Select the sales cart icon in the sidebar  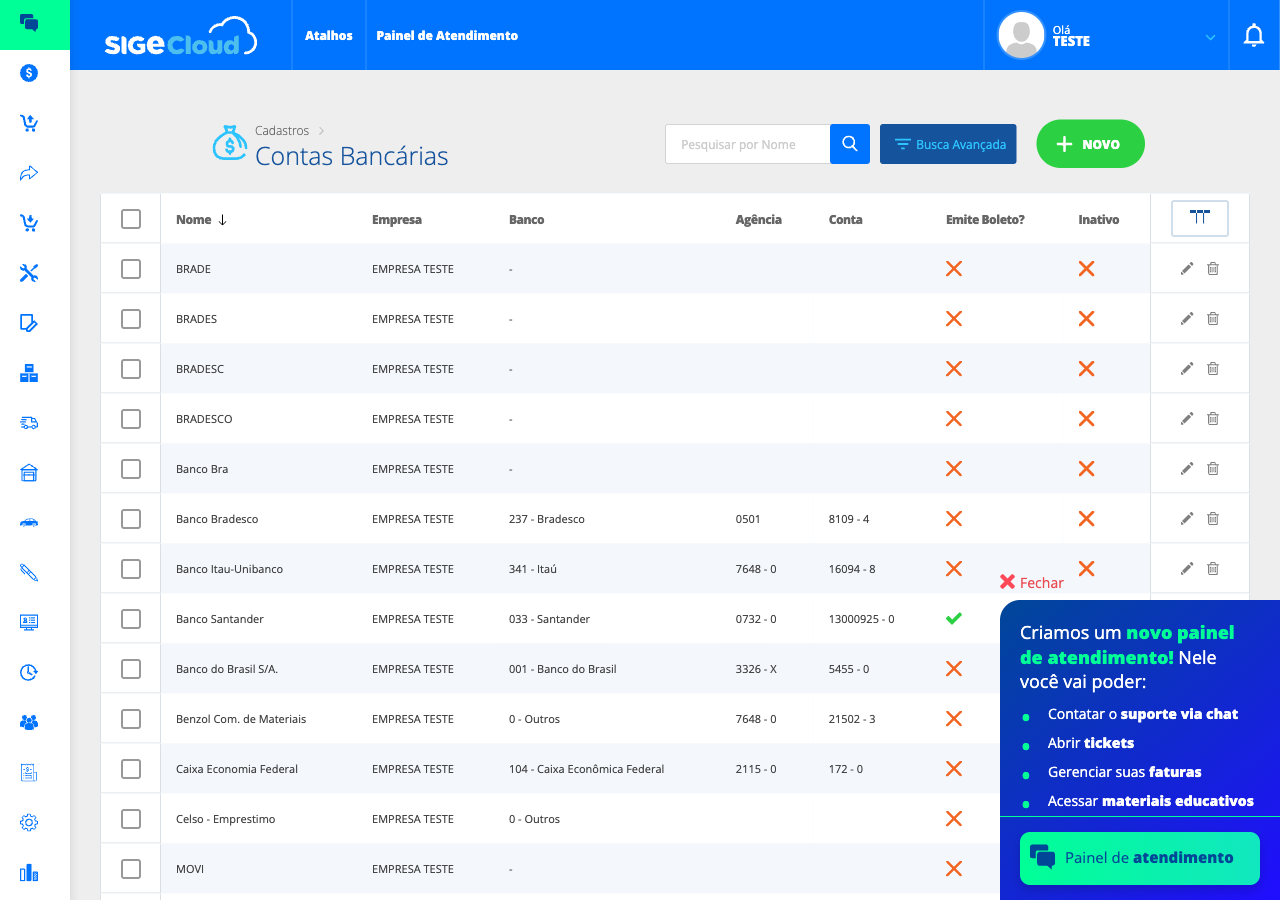coord(28,123)
